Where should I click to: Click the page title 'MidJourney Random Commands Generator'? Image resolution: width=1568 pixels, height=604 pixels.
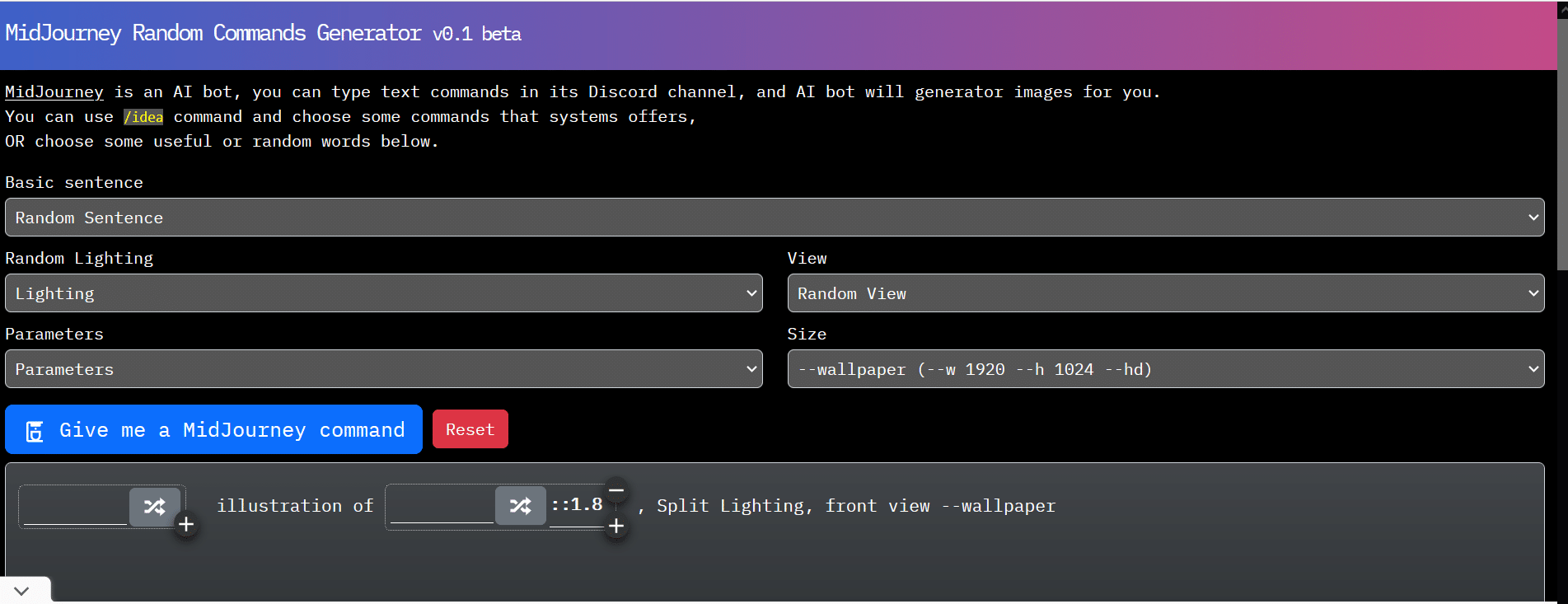coord(213,33)
